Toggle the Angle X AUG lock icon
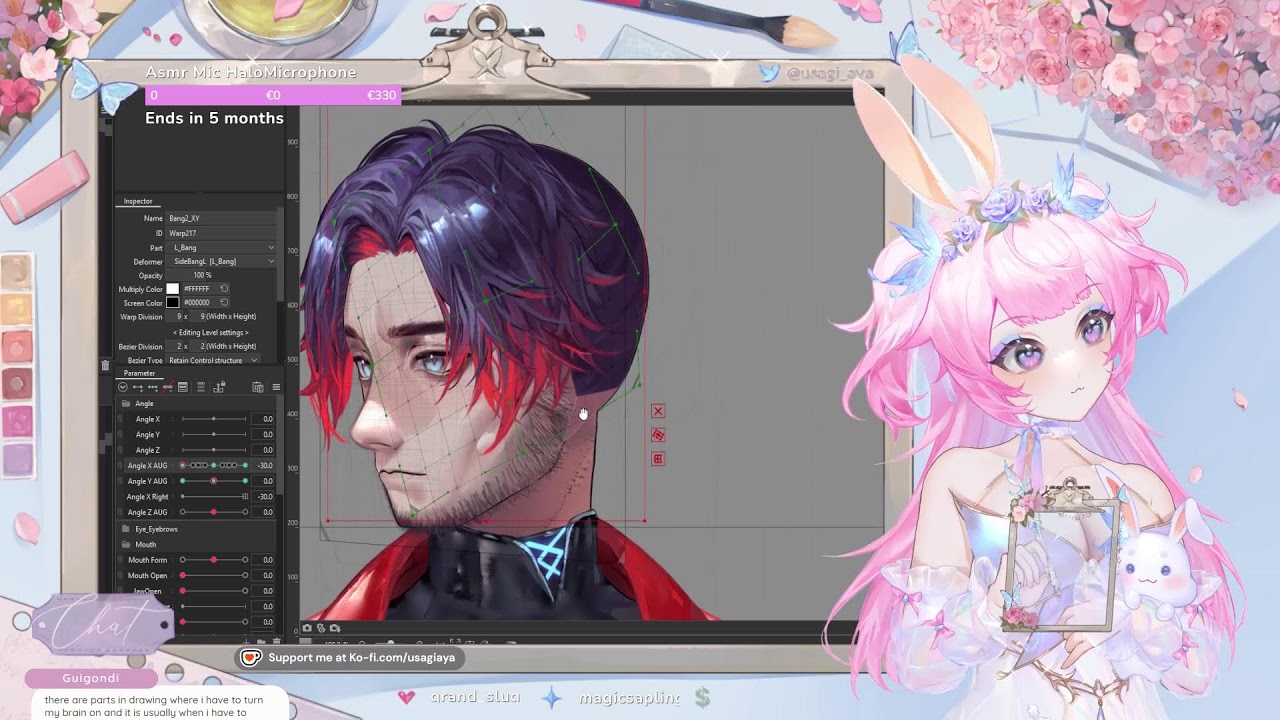This screenshot has width=1280, height=720. pos(120,466)
